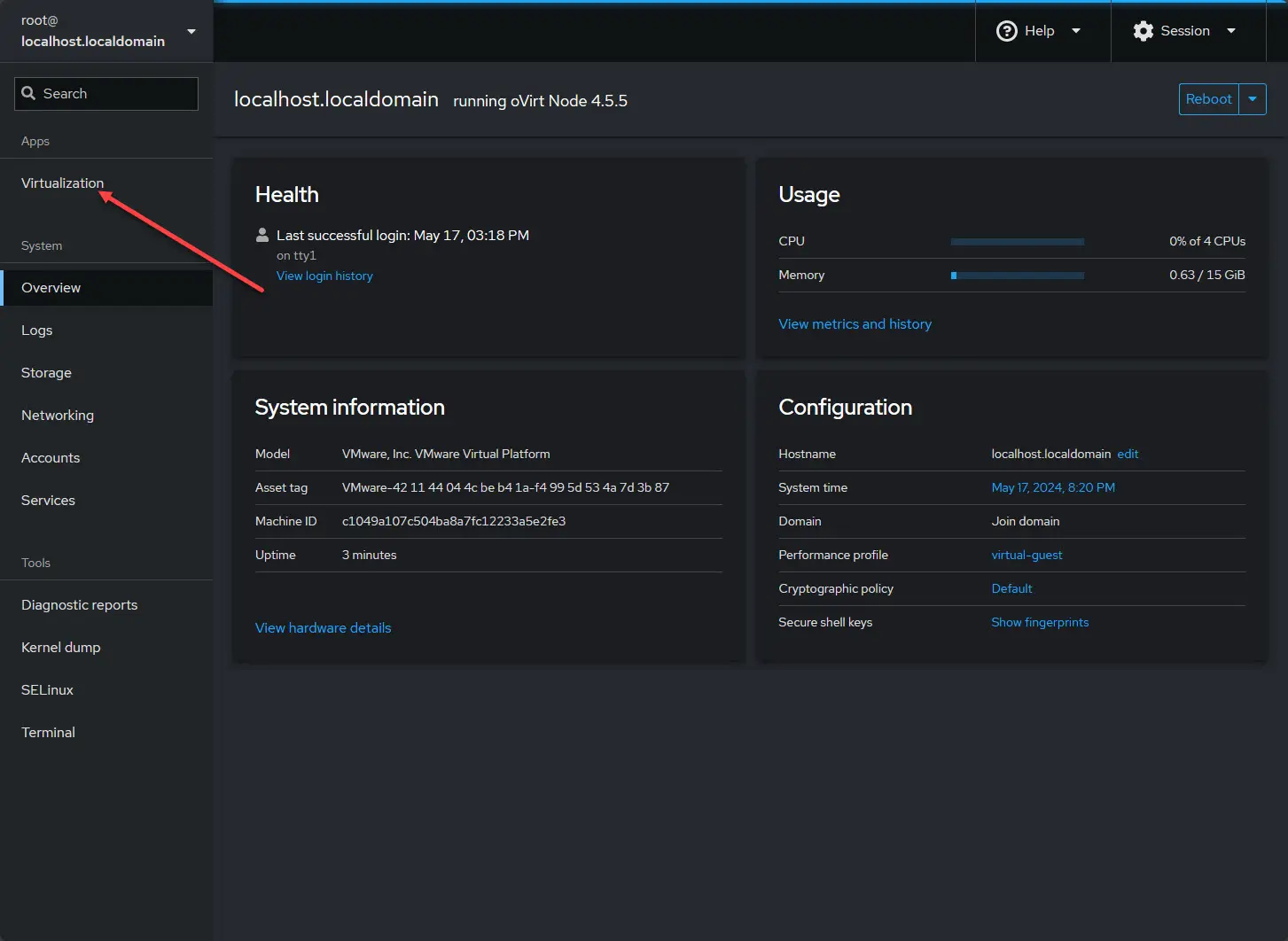Expand the Help menu caret
Screen dimensions: 1288x941
coord(1076,31)
